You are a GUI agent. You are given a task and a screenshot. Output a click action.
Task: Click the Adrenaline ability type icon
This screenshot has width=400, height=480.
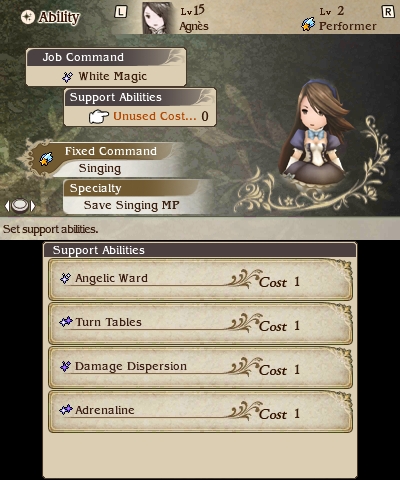pos(66,409)
